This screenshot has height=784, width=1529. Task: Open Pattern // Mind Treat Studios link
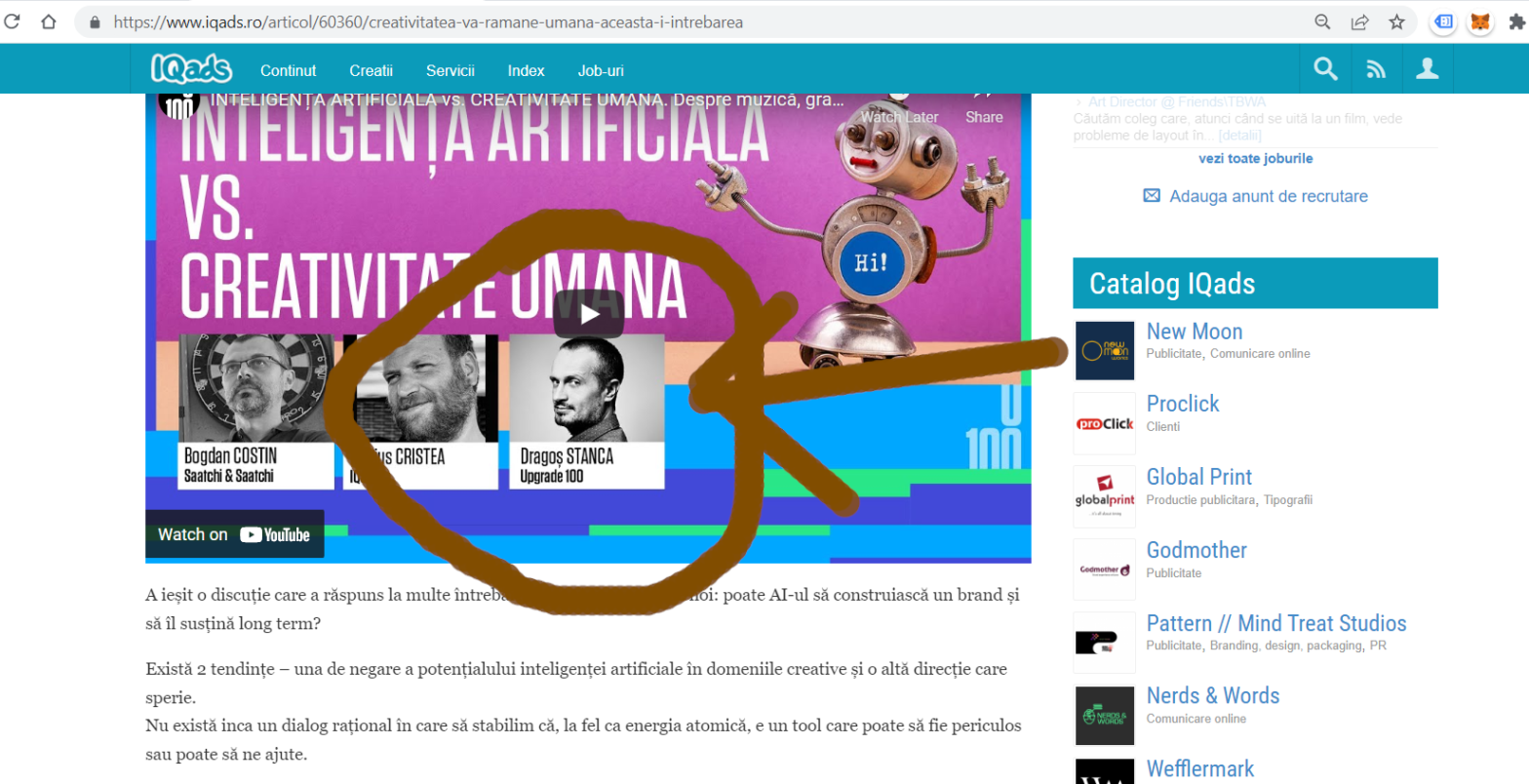point(1276,623)
